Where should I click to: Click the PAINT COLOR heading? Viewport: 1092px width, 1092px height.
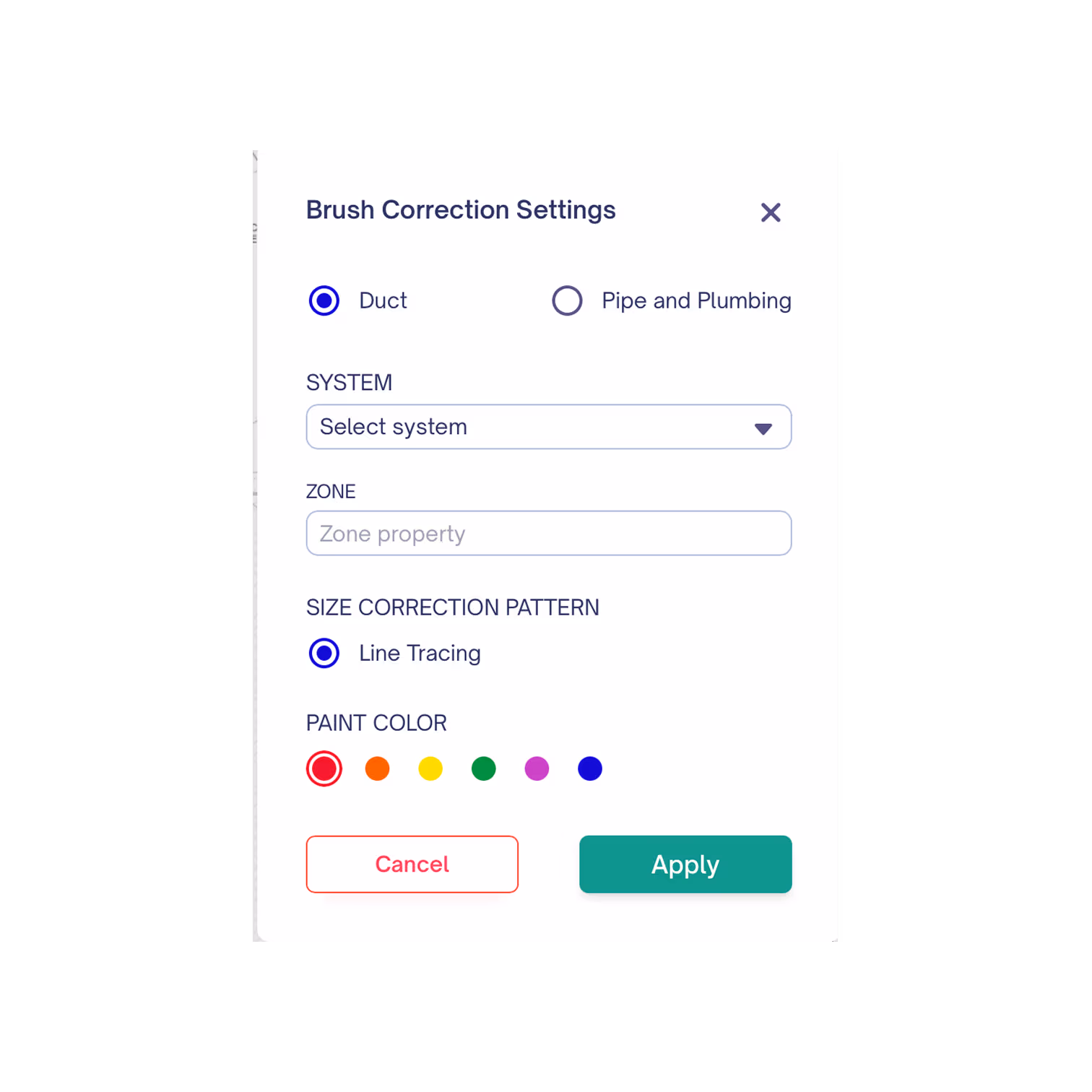376,722
